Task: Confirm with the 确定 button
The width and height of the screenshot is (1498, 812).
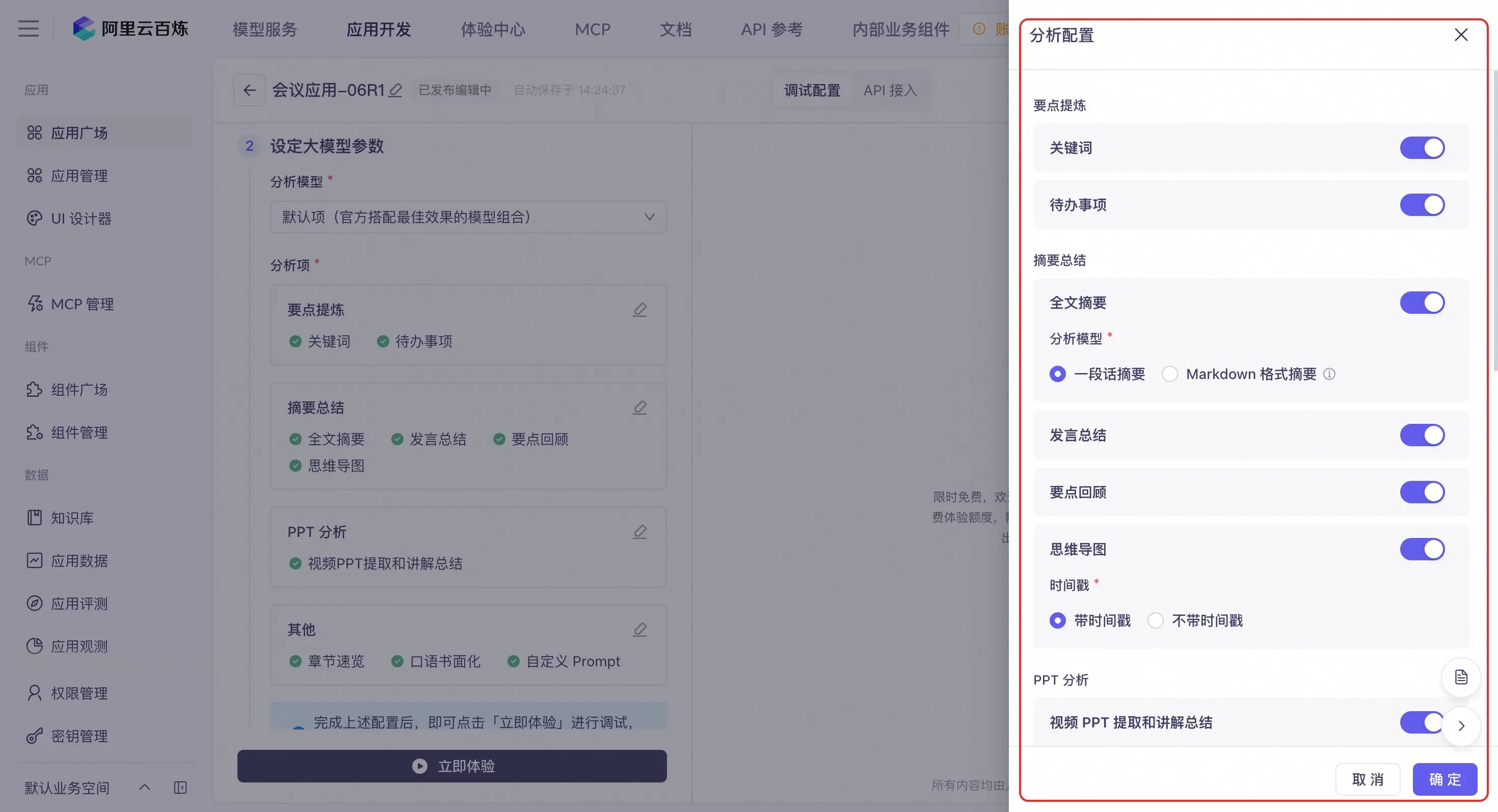Action: [x=1444, y=779]
